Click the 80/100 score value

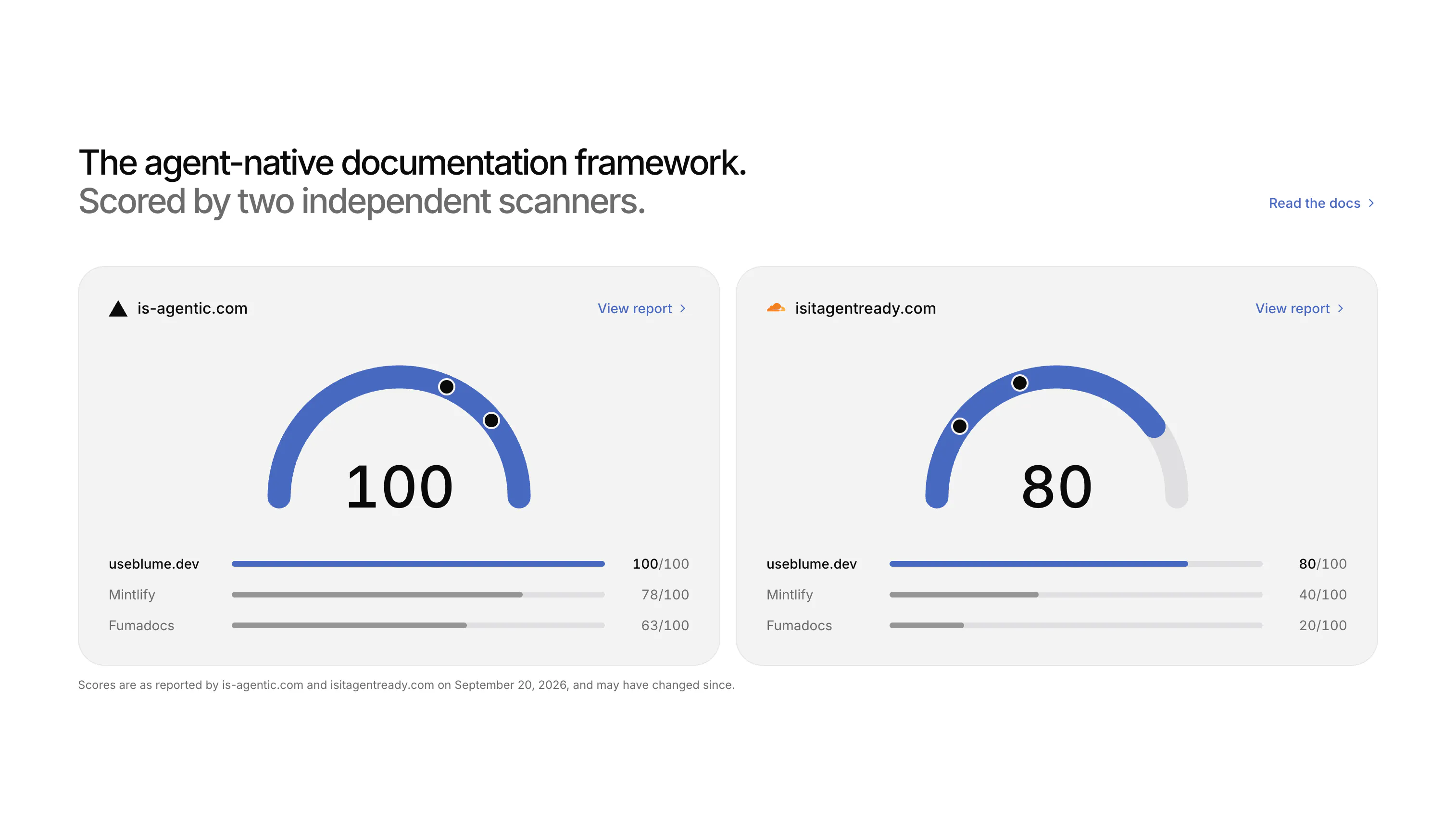point(1323,563)
